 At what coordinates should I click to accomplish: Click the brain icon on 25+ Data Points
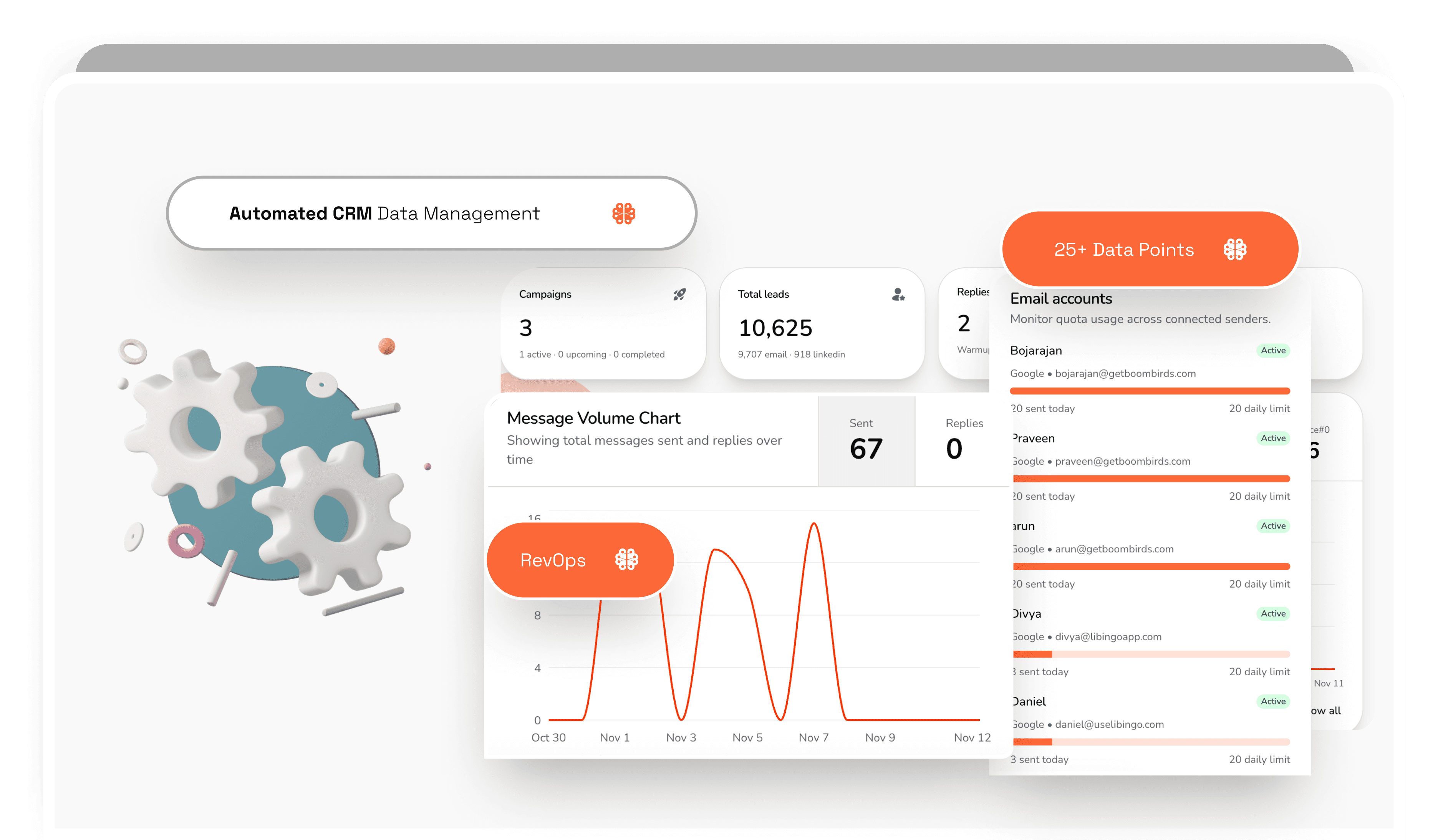click(x=1235, y=249)
